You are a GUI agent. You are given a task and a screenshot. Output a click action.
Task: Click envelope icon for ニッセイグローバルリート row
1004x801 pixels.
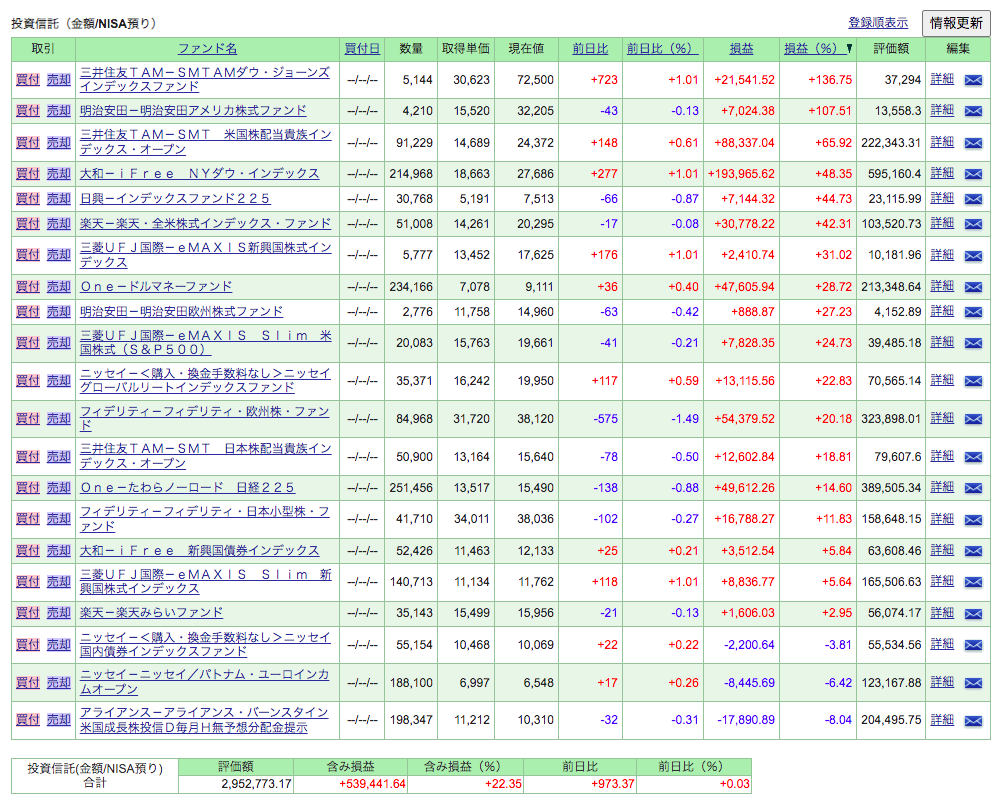click(973, 381)
